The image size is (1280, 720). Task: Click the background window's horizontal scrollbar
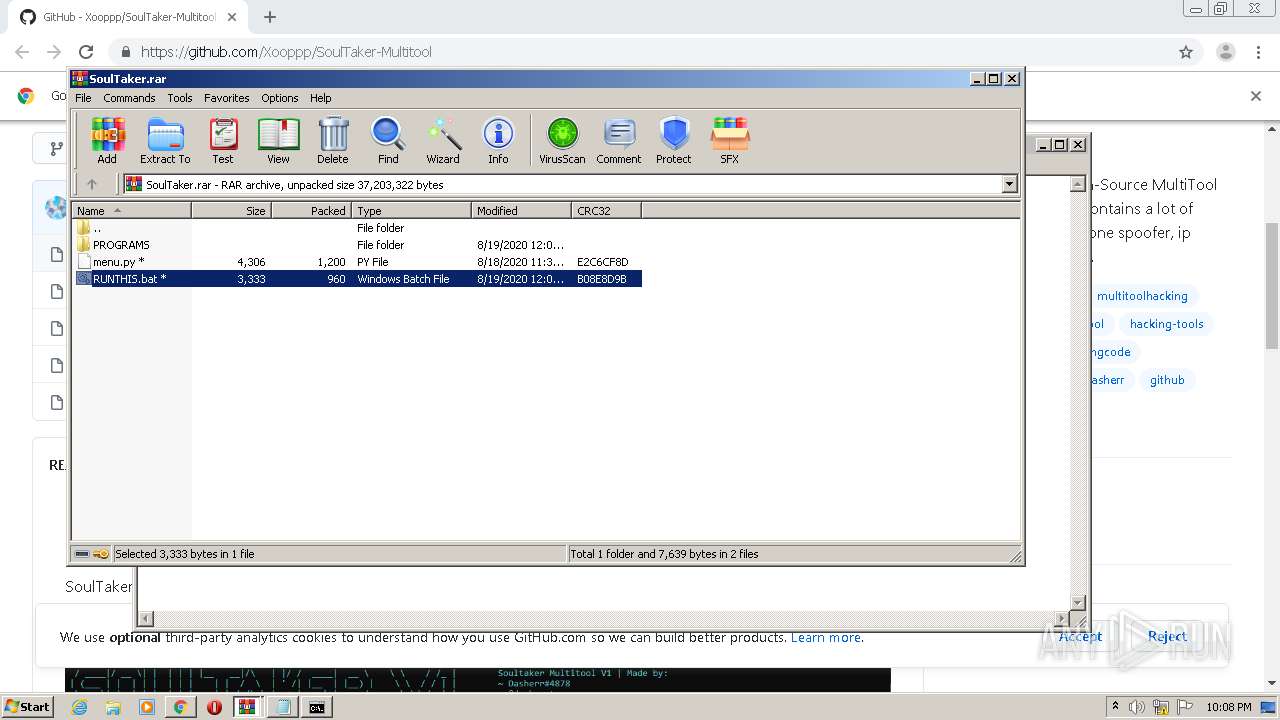(606, 619)
